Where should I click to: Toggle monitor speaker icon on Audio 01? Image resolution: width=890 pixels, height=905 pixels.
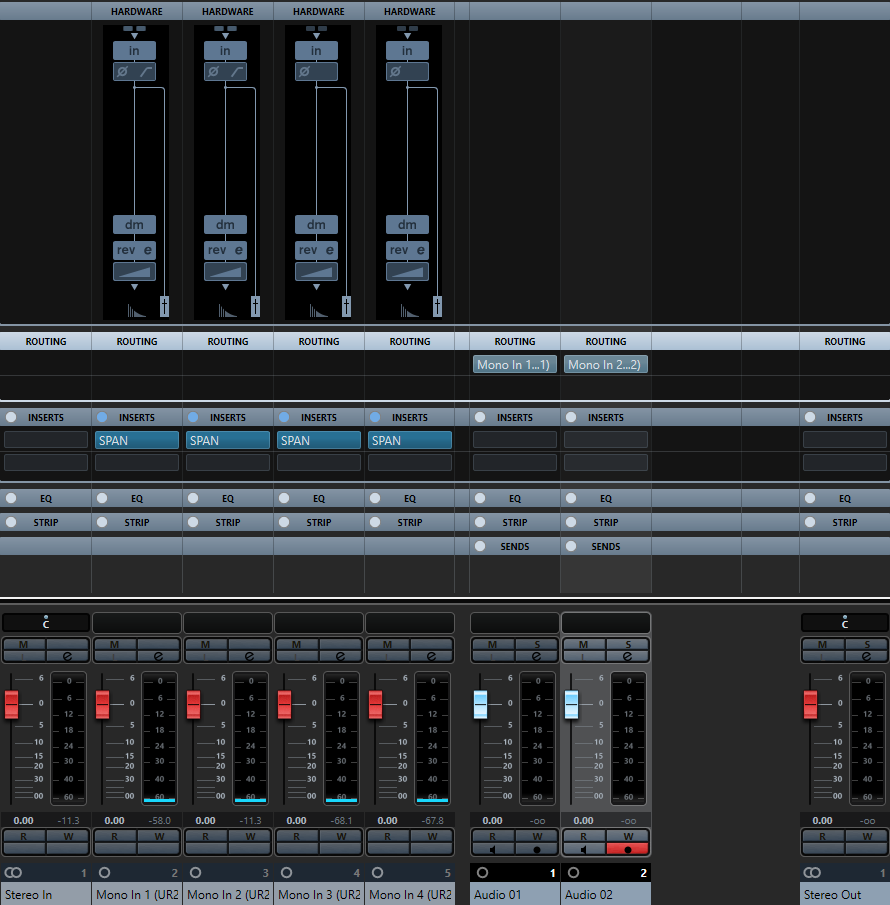pyautogui.click(x=492, y=849)
